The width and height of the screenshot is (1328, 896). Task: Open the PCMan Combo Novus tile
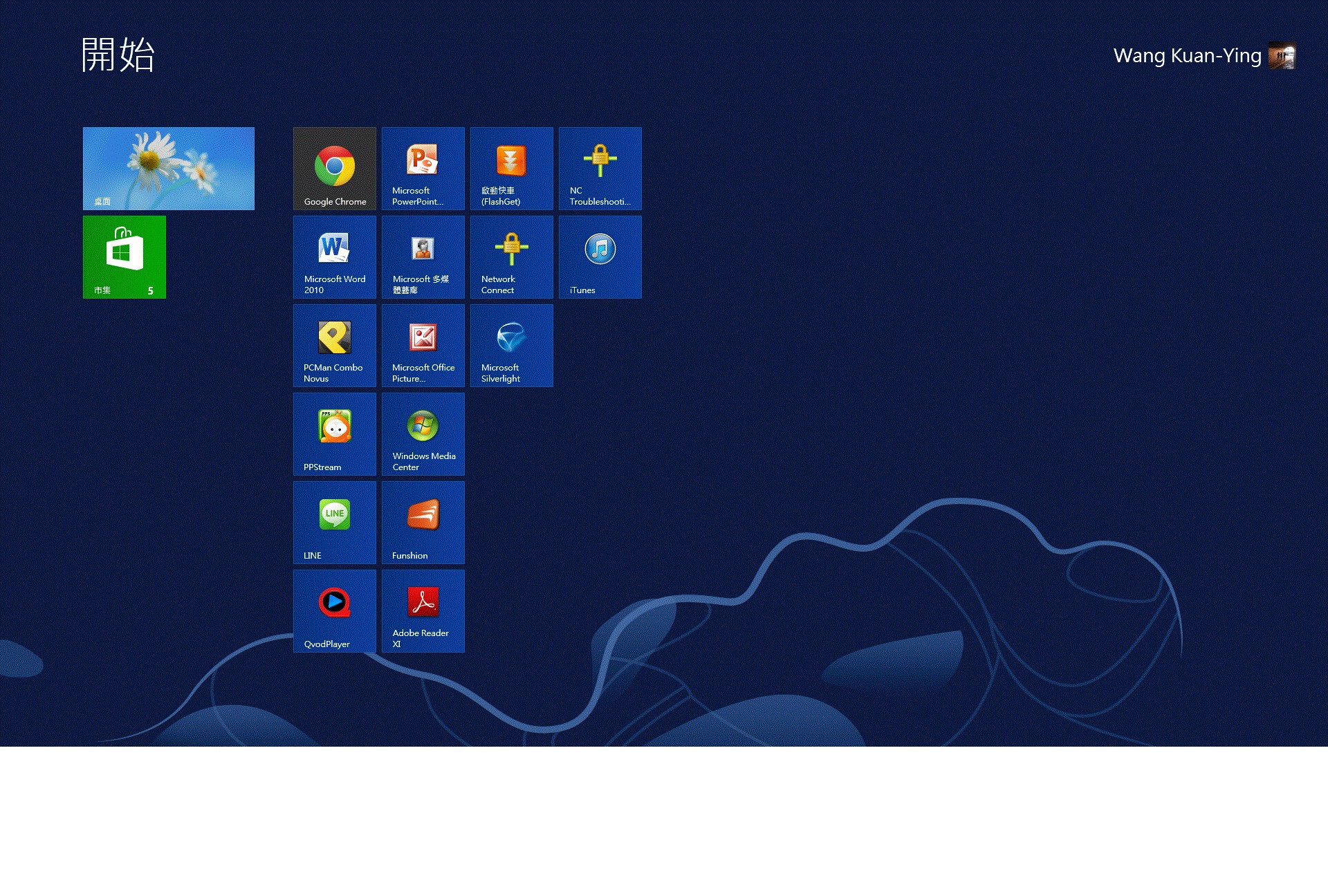click(335, 346)
